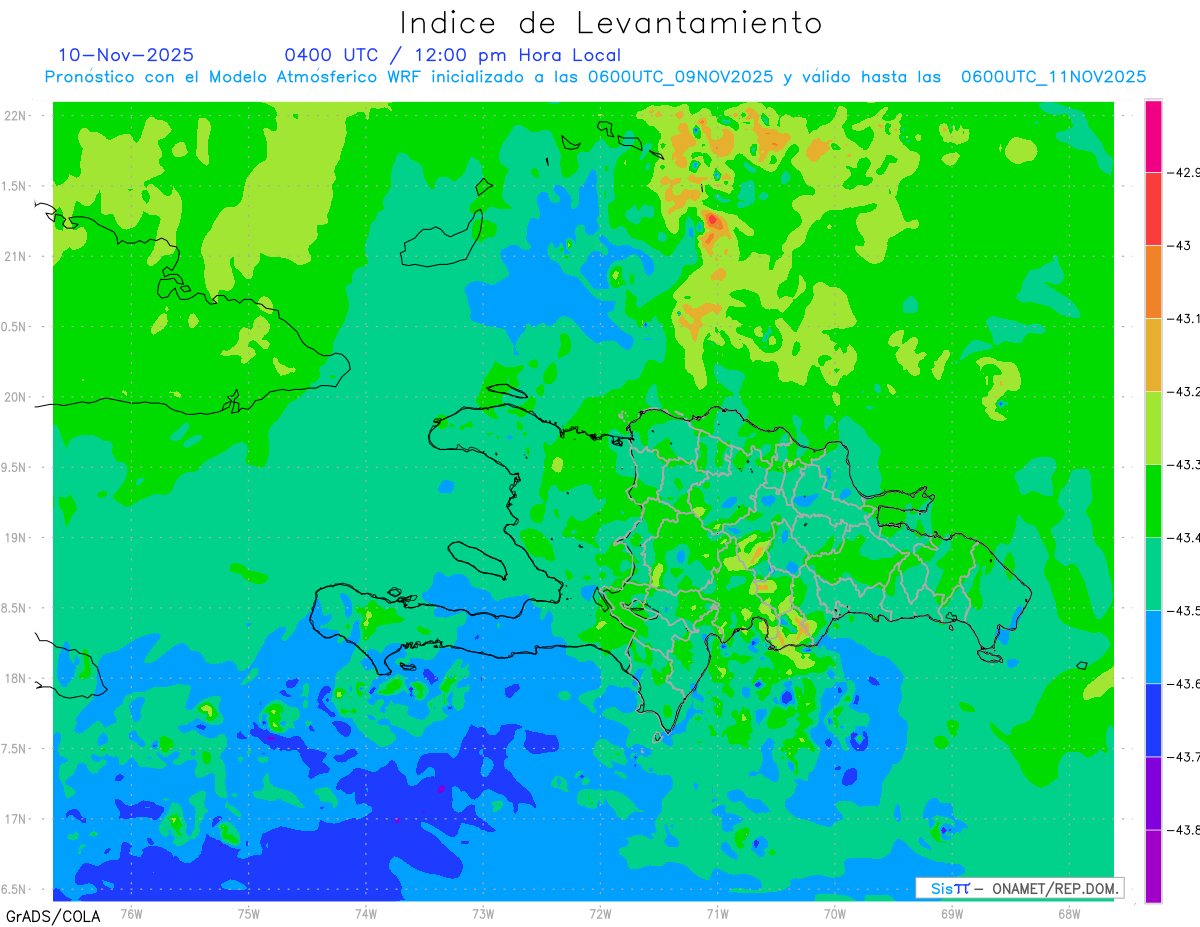1200x927 pixels.
Task: Click the "20N" latitude label
Action: pyautogui.click(x=15, y=397)
